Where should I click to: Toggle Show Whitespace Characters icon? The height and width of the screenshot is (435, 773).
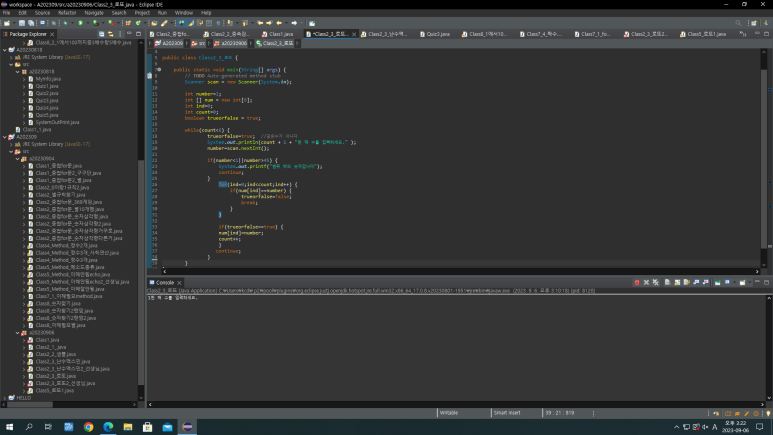[x=218, y=23]
